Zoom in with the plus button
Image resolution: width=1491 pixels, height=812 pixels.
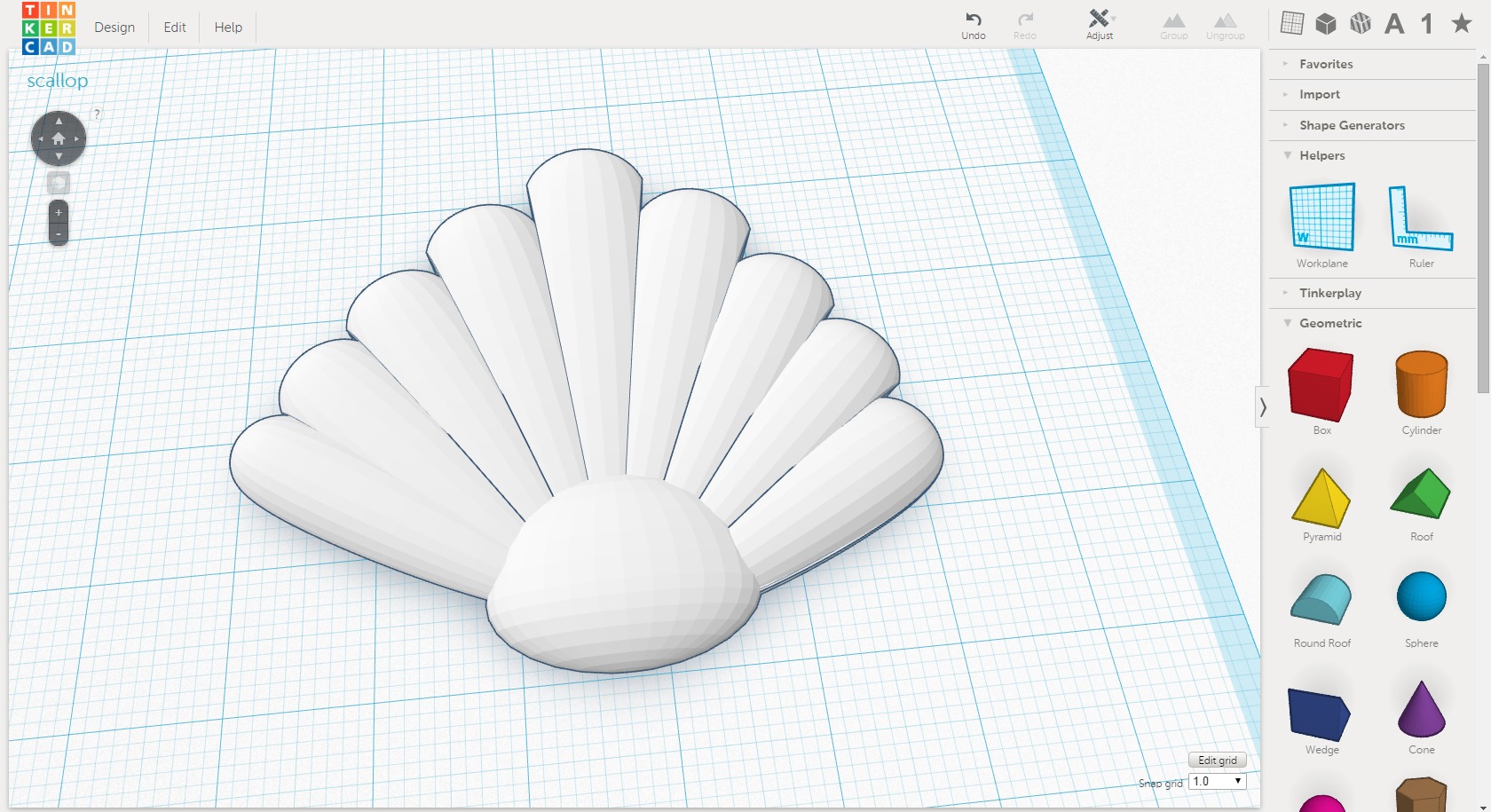click(x=59, y=213)
